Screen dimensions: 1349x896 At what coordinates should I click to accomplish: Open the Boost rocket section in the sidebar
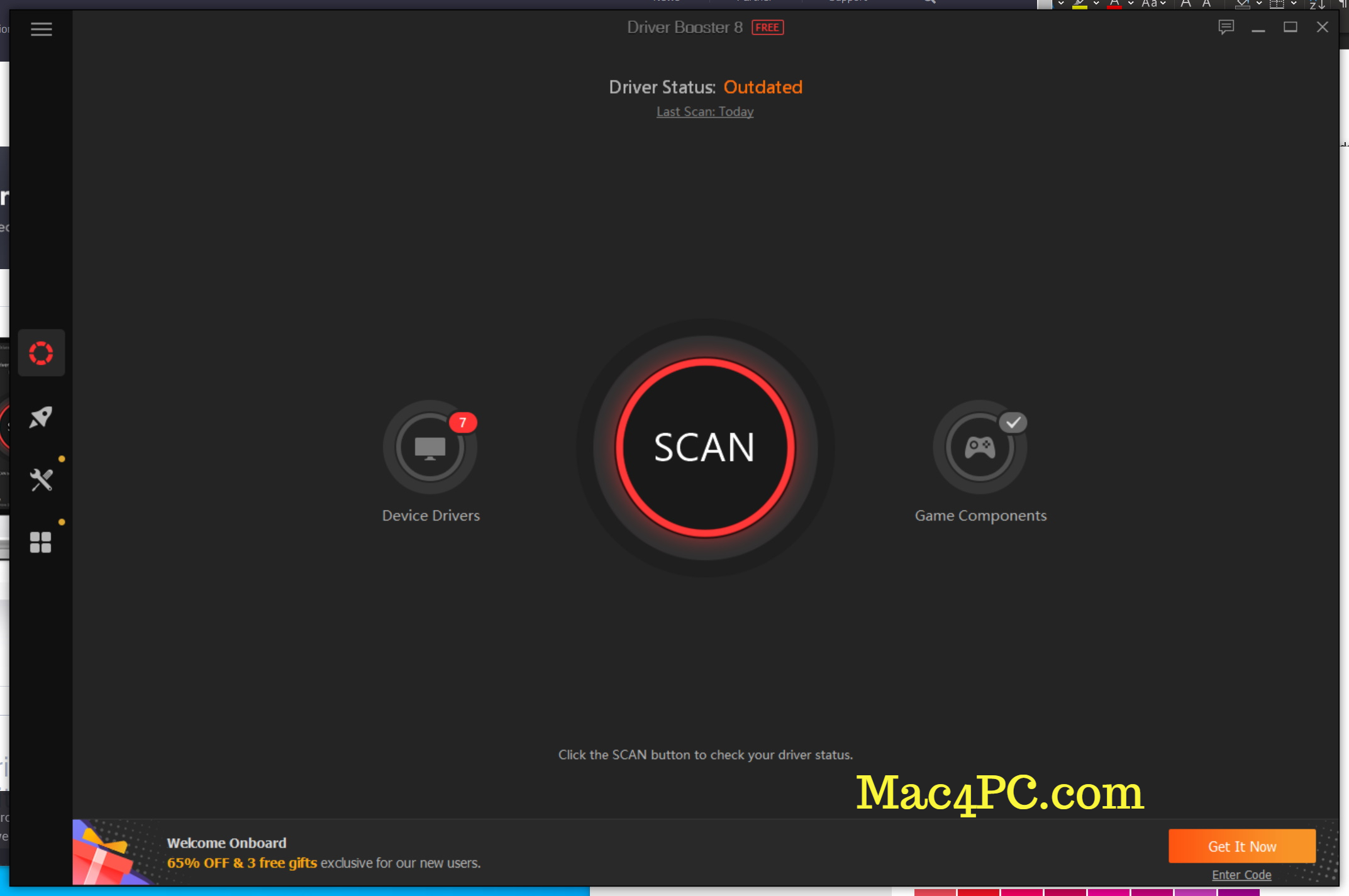pyautogui.click(x=41, y=417)
